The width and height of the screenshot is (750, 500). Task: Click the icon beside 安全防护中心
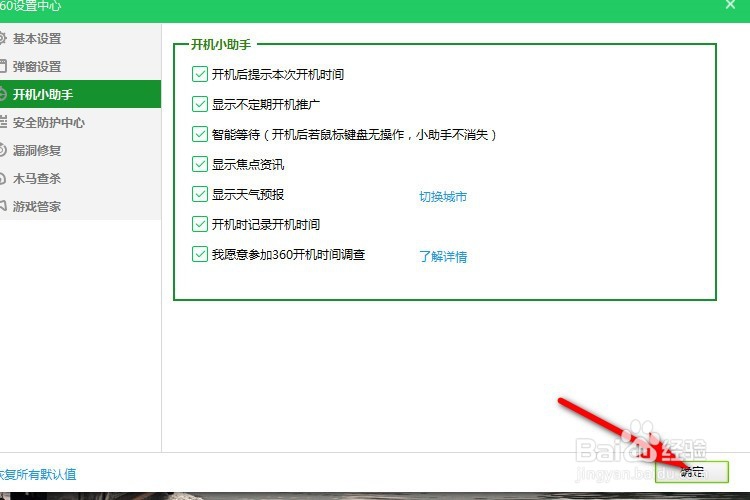[x=3, y=122]
